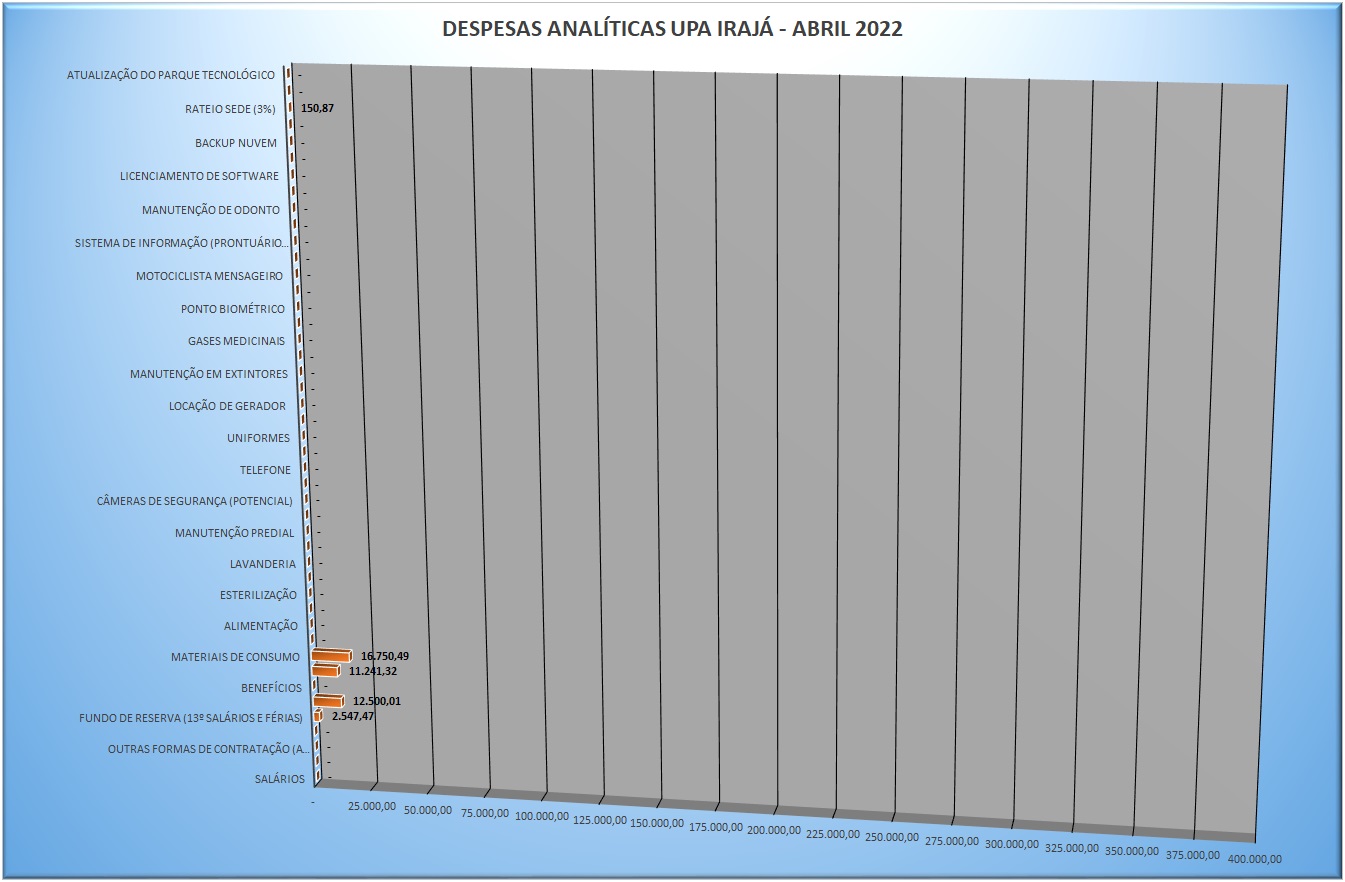Click the 400.000,00 axis value

click(x=1254, y=859)
